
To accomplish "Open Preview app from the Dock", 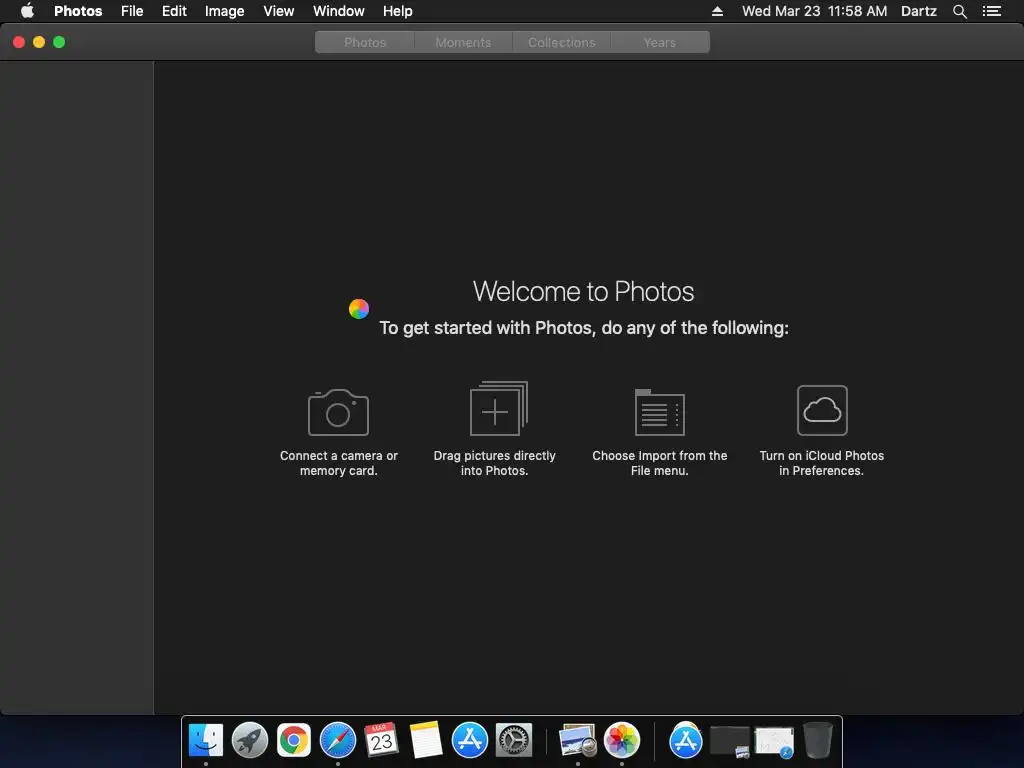I will (577, 741).
